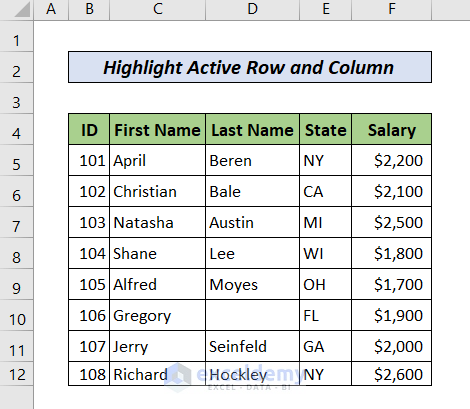Select row 10 header
Screen dimensions: 470x409
point(16,315)
